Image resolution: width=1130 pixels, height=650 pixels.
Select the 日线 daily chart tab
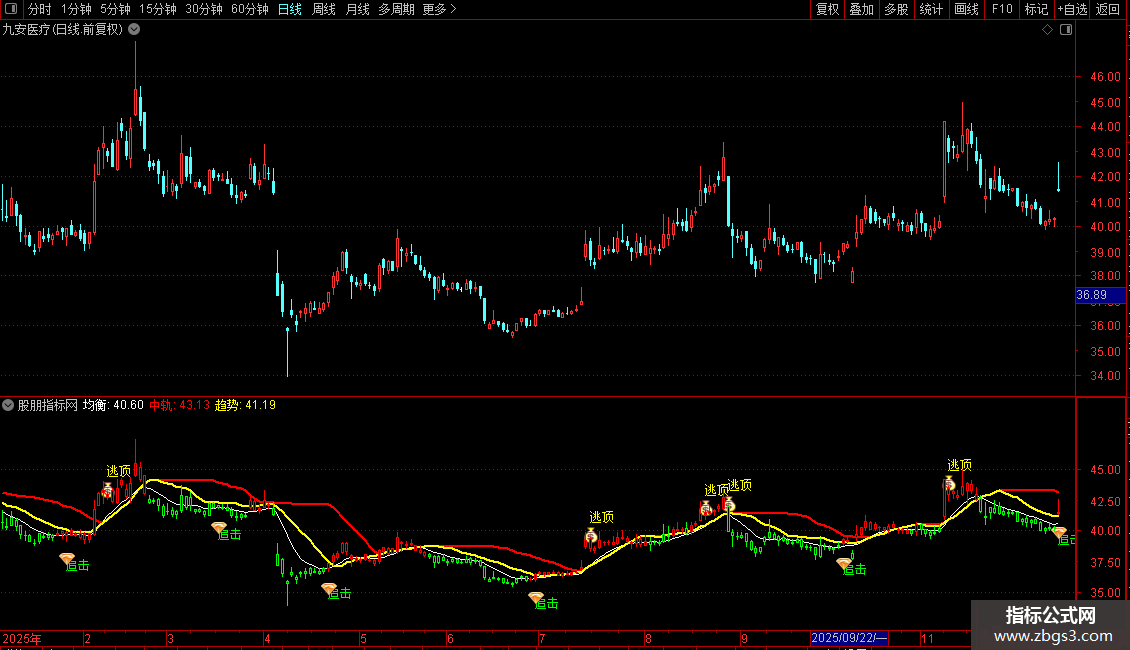(290, 9)
